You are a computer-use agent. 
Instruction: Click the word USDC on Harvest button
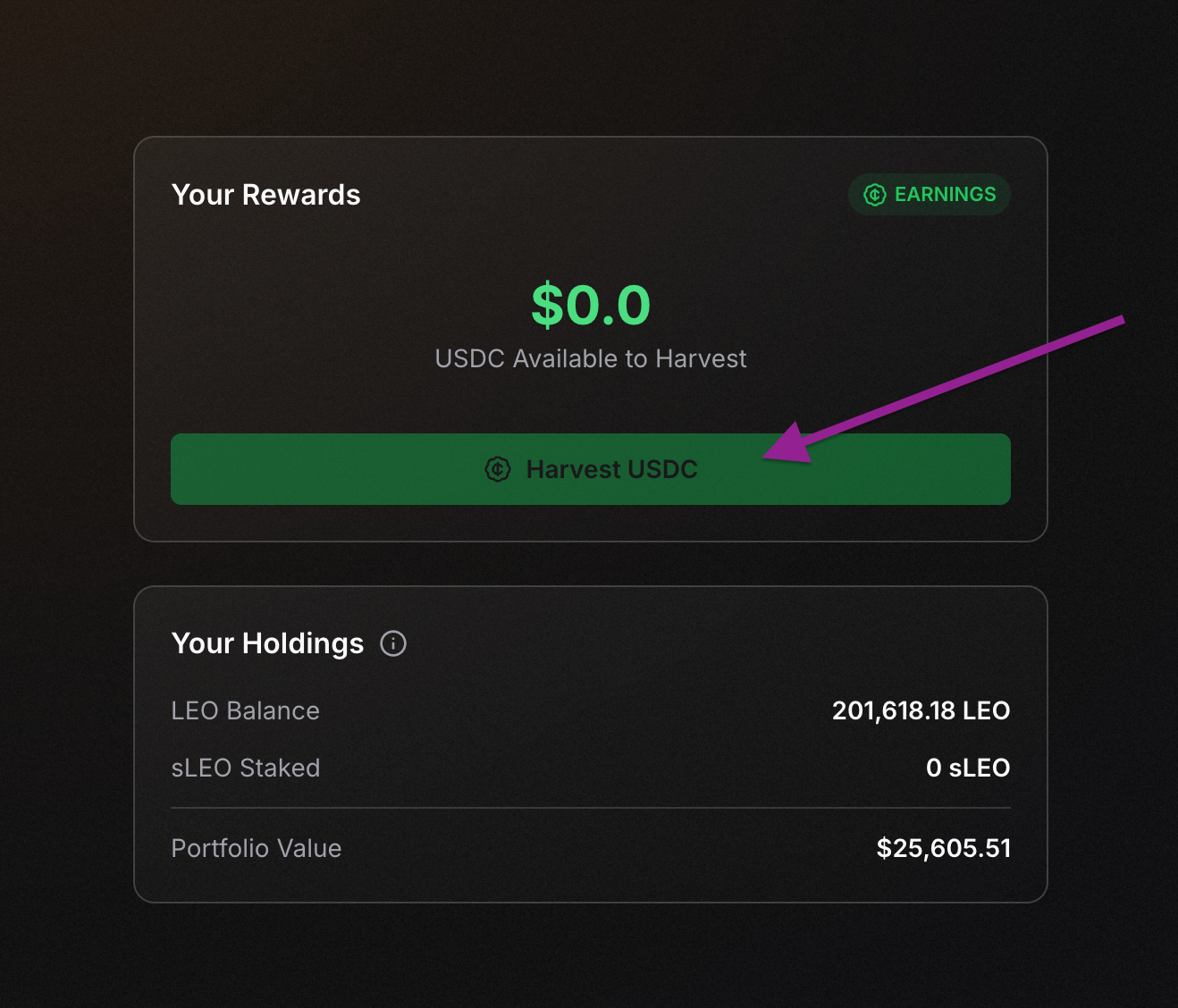(662, 469)
